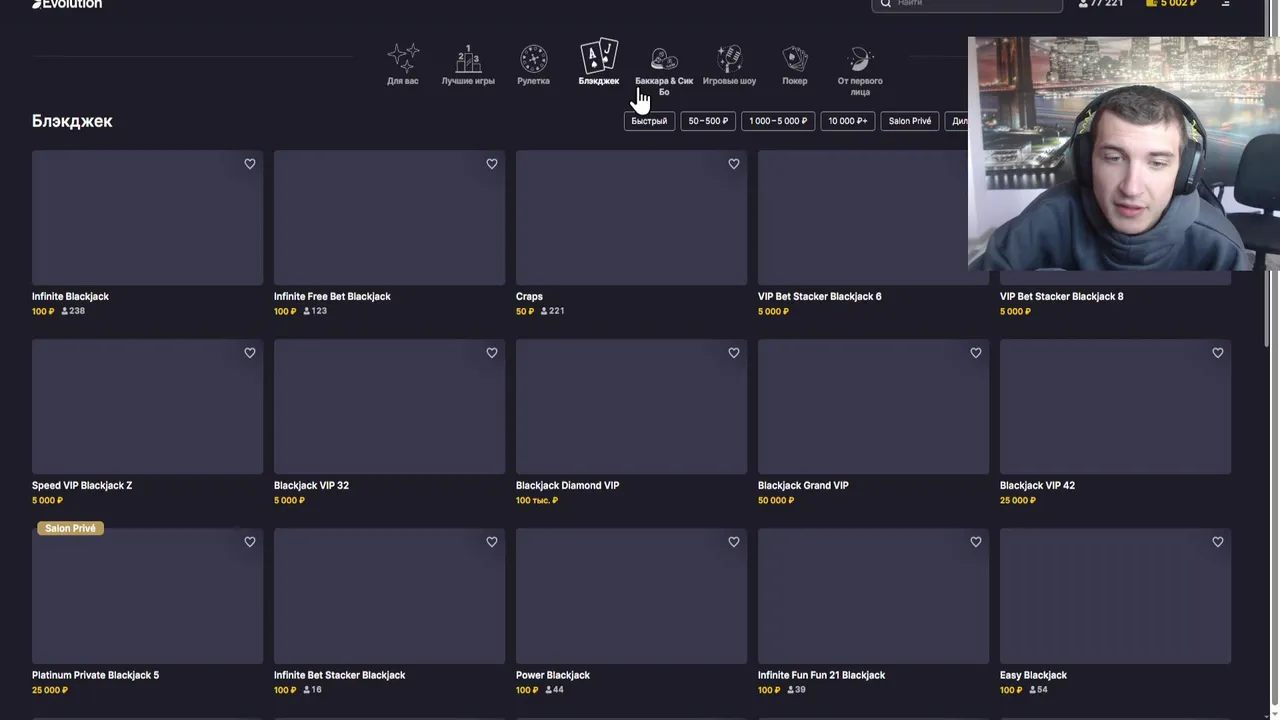
Task: Click the balance showing 5 002 ₽
Action: 1171,4
